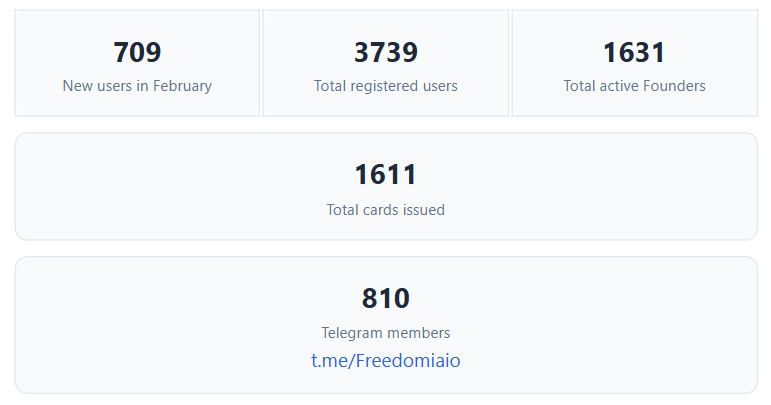
Task: Select the 'Total active Founders' label
Action: click(x=634, y=86)
